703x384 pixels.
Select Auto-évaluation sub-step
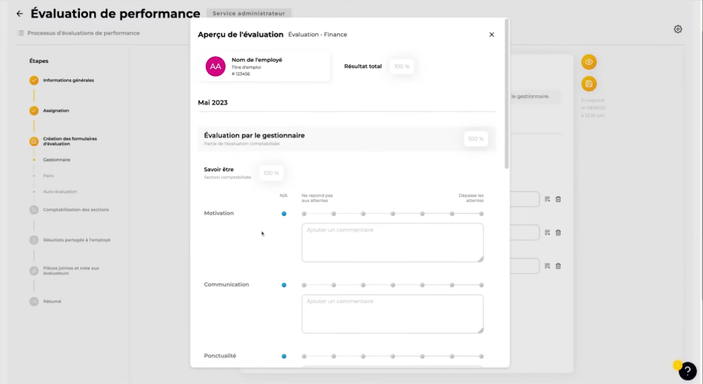pos(60,192)
